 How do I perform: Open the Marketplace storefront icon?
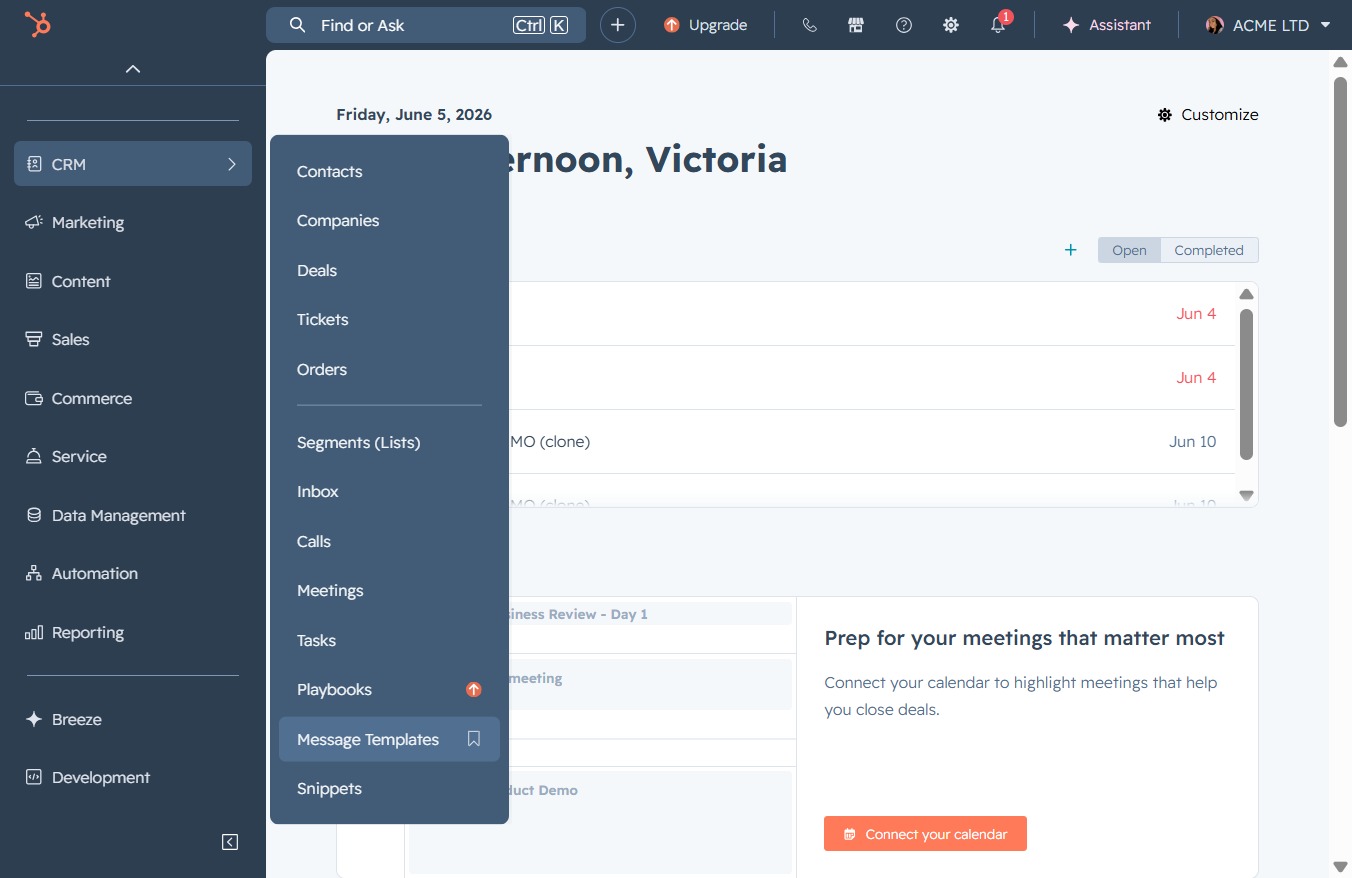pos(856,25)
